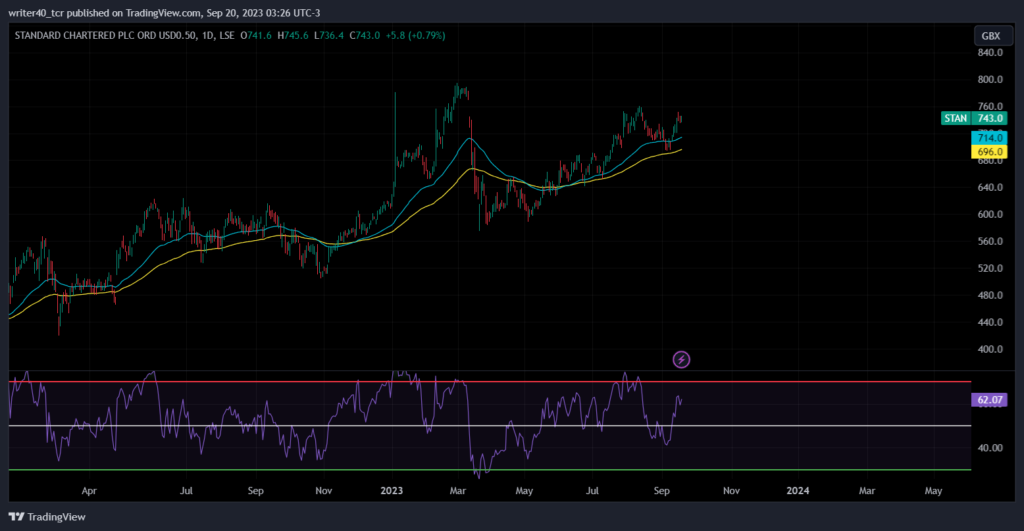Click the white RSI midline
This screenshot has width=1024, height=531.
490,426
